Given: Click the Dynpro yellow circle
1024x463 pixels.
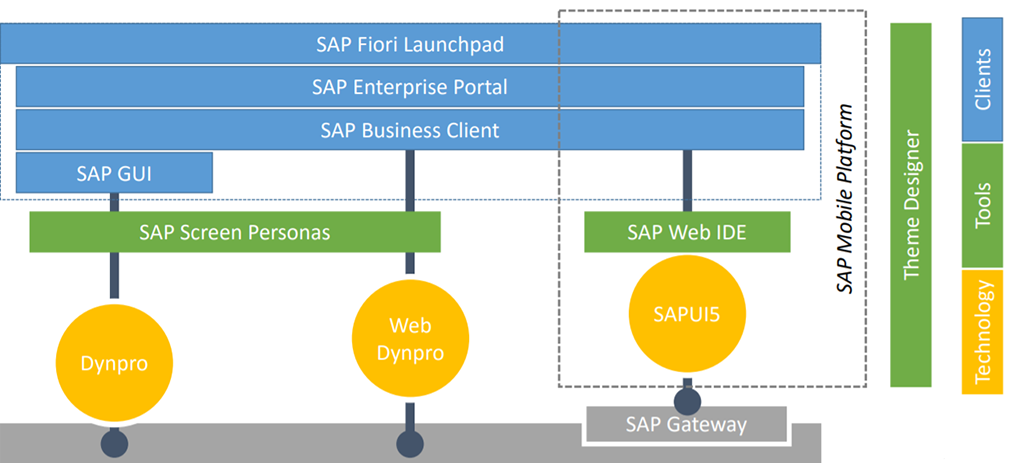Looking at the screenshot, I should tap(114, 364).
